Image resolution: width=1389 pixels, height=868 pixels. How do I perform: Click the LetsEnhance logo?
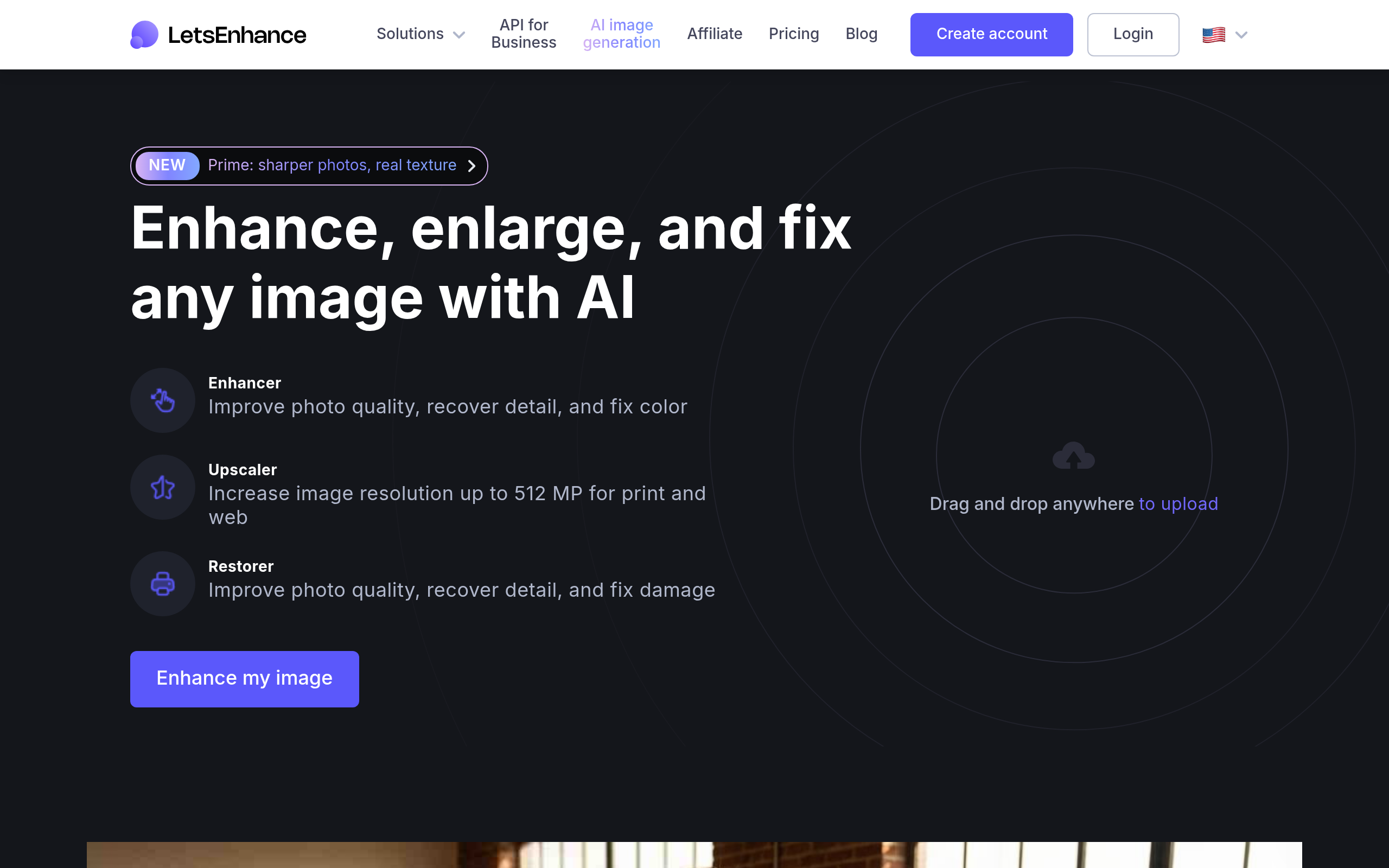pyautogui.click(x=218, y=34)
